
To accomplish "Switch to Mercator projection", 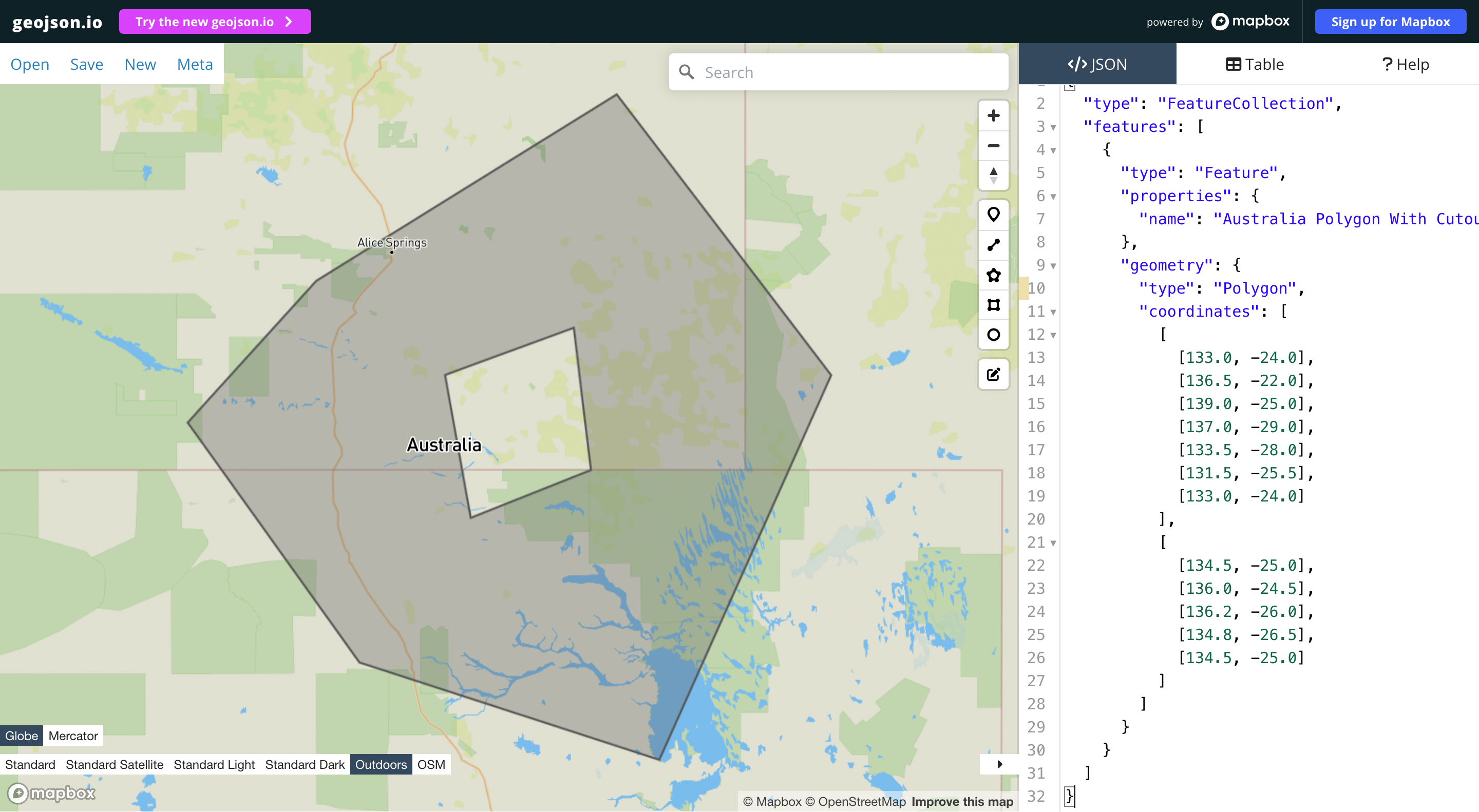I will pos(73,736).
